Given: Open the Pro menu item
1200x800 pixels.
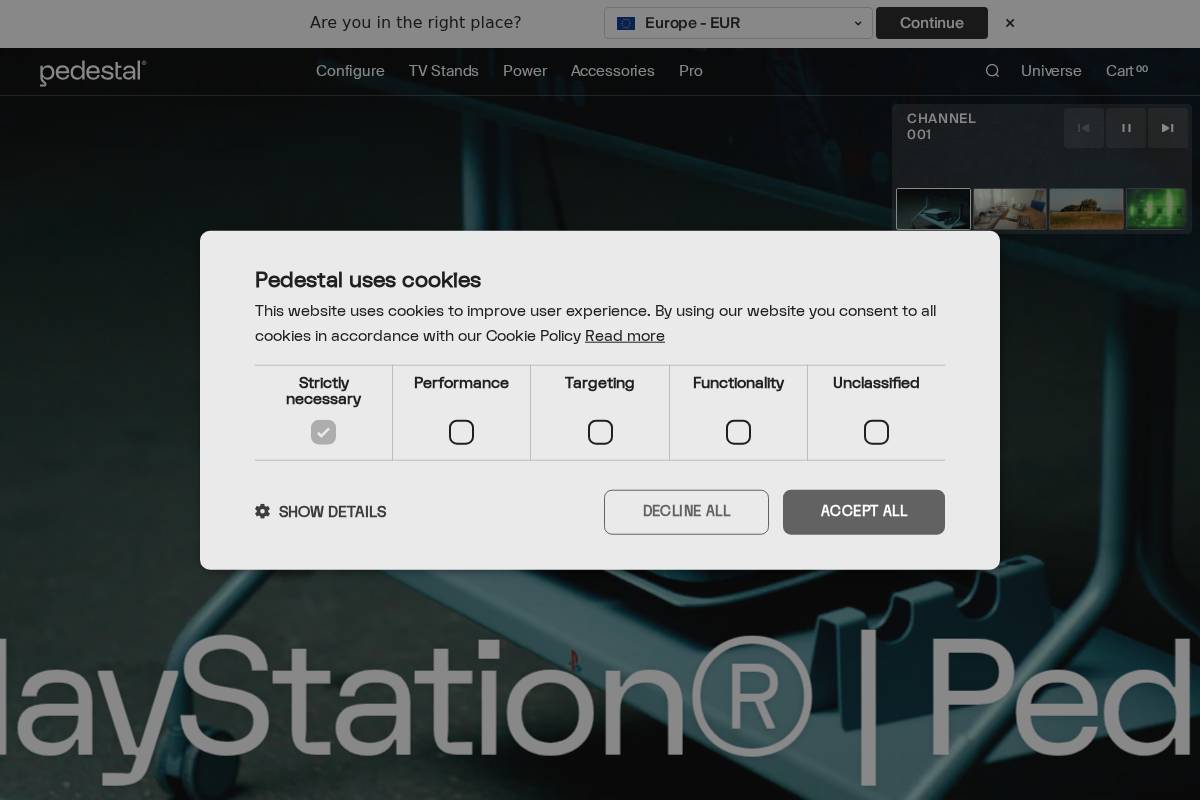Looking at the screenshot, I should (691, 71).
